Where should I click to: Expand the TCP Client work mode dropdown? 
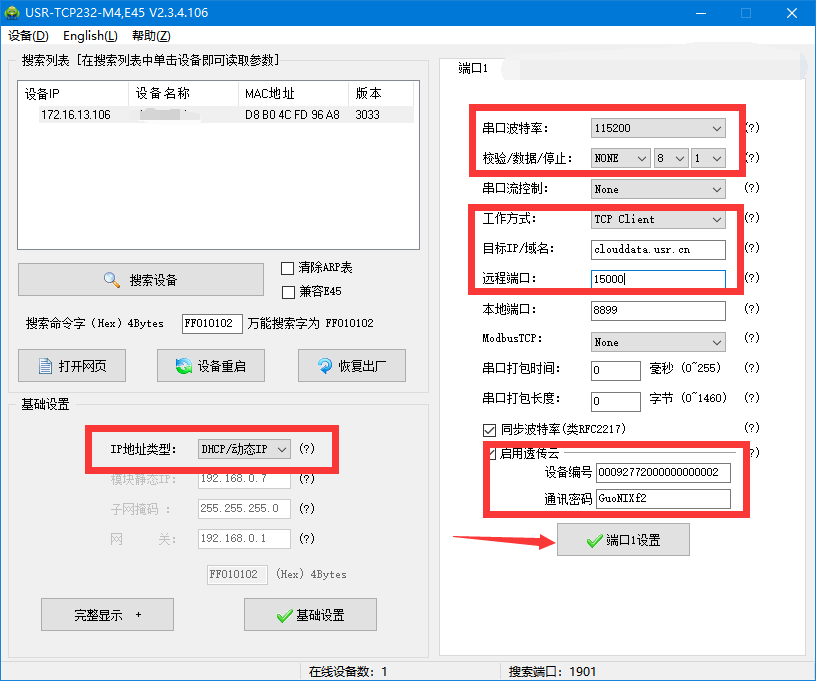coord(658,219)
